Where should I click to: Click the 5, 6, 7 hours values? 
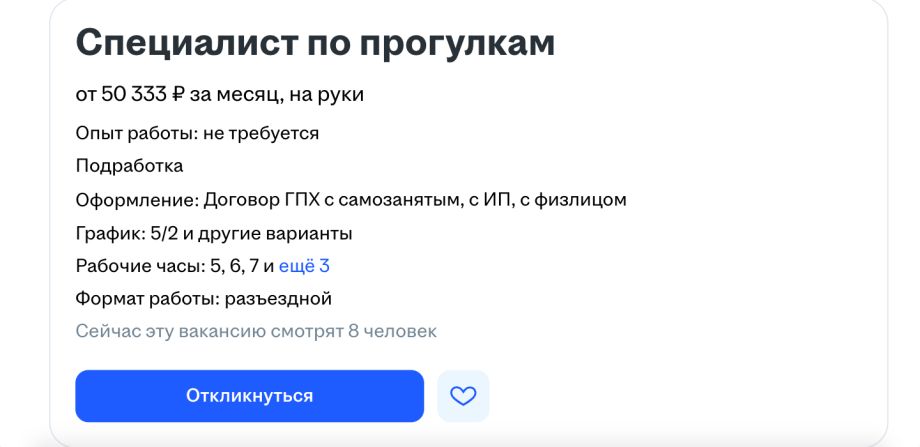coord(234,266)
